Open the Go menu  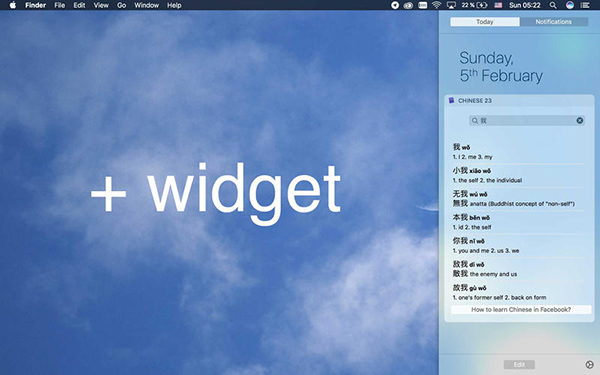(x=121, y=5)
